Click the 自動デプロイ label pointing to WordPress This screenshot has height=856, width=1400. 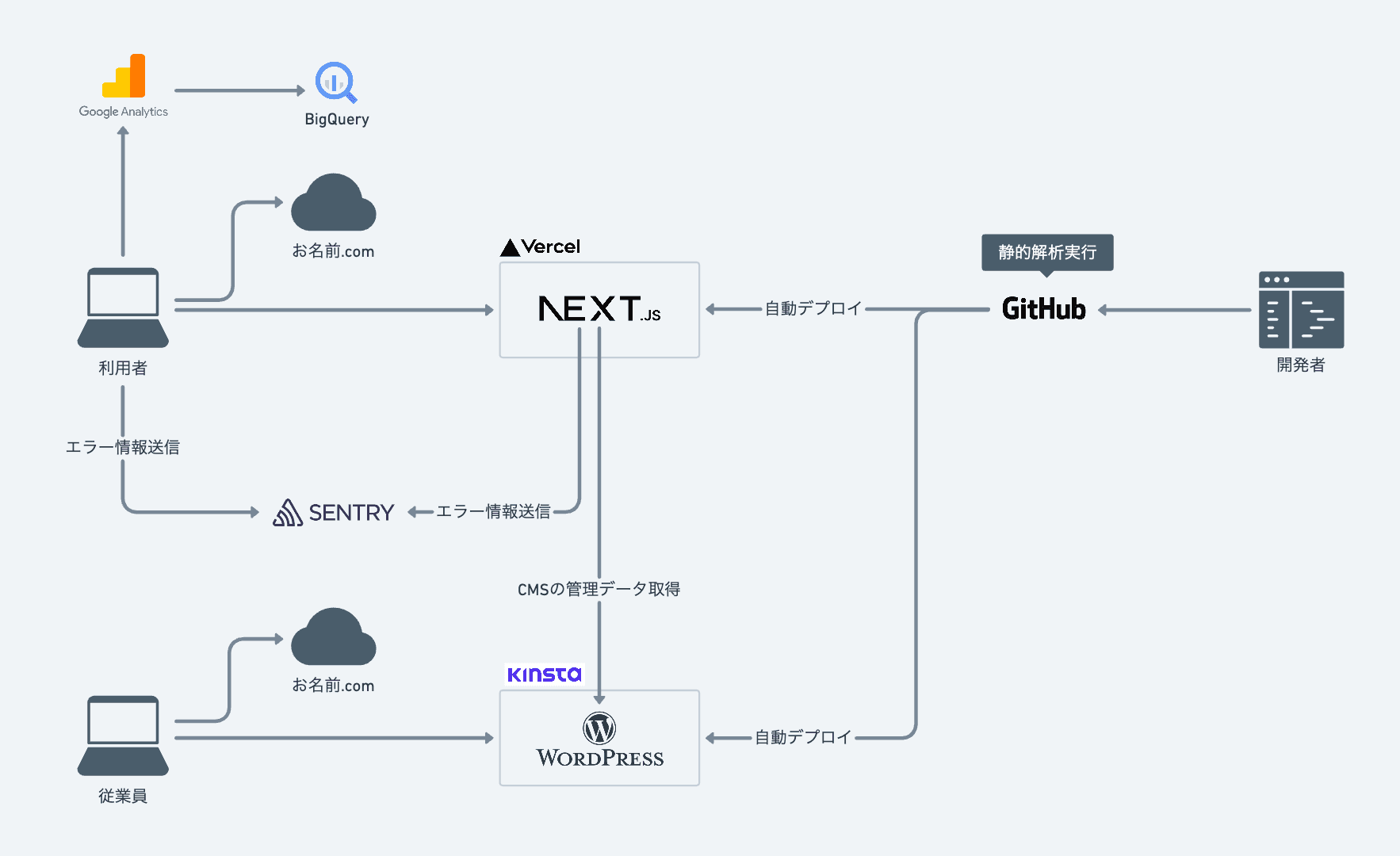[x=803, y=737]
